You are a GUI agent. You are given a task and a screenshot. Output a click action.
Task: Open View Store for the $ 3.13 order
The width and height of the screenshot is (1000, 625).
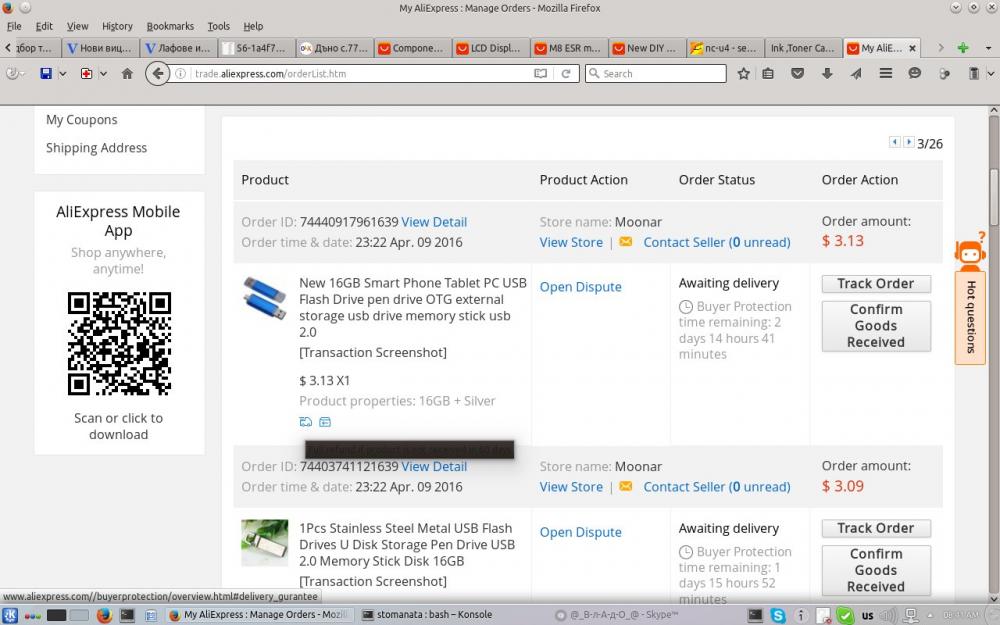coord(571,242)
